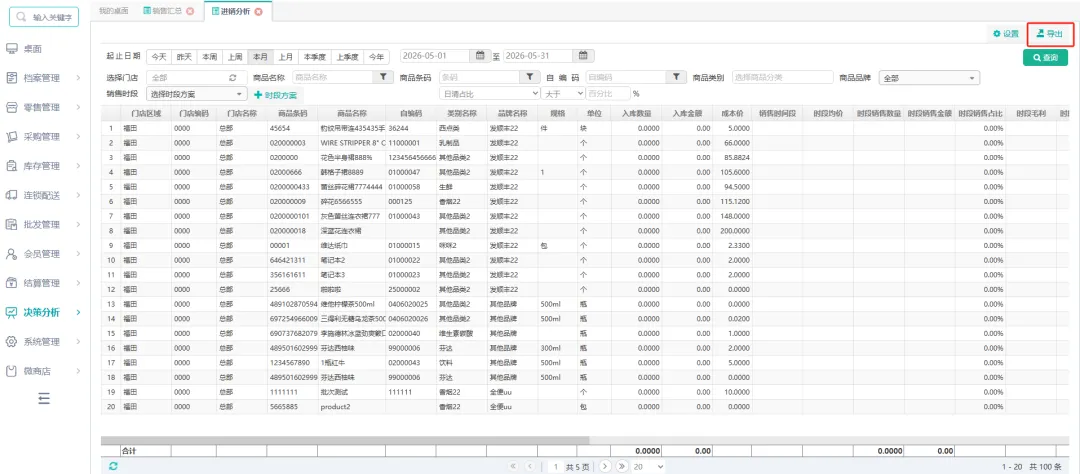Click the 导出 export button
The image size is (1080, 474).
tap(1050, 34)
